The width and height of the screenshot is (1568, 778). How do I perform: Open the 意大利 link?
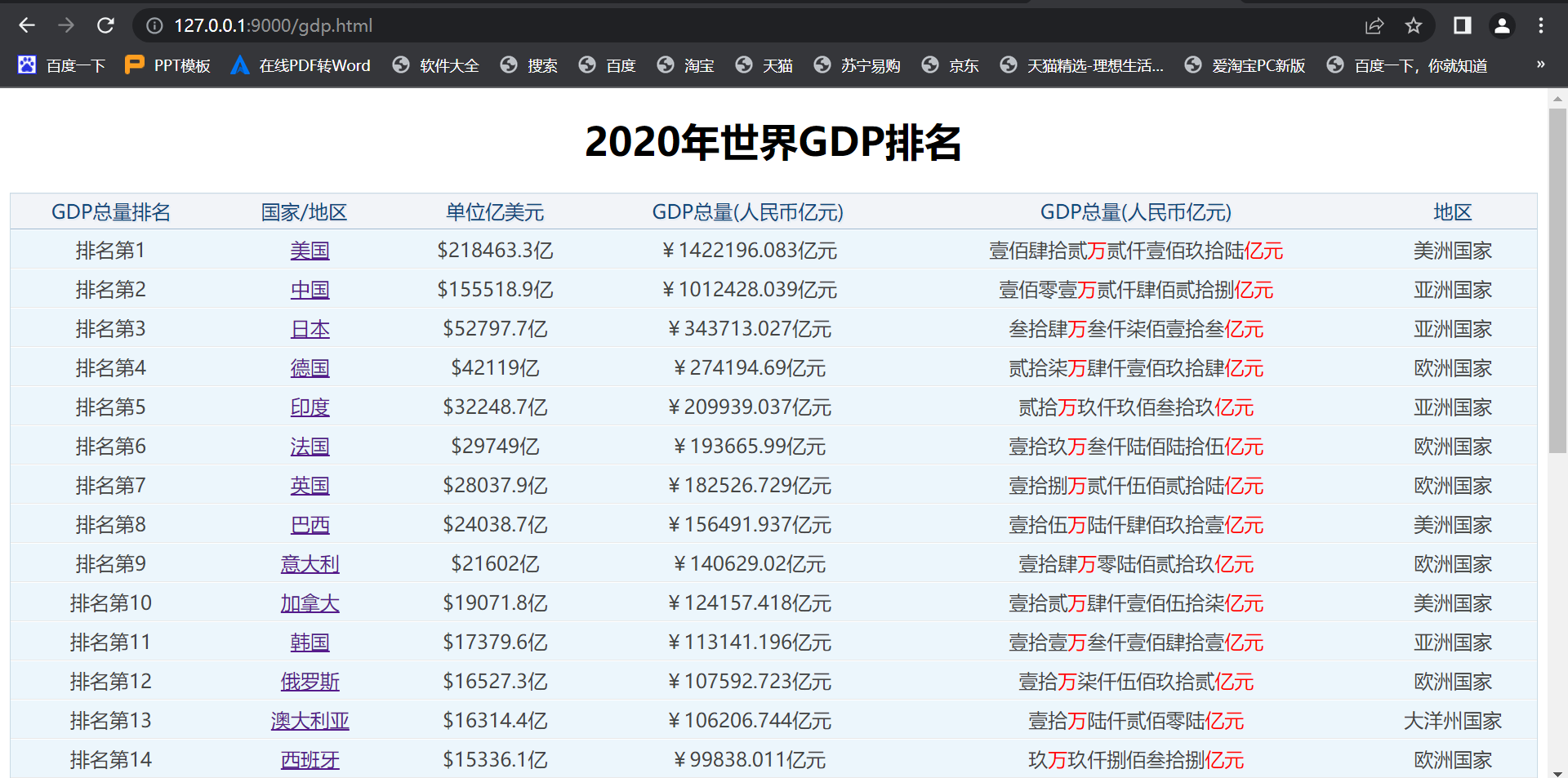click(x=310, y=564)
